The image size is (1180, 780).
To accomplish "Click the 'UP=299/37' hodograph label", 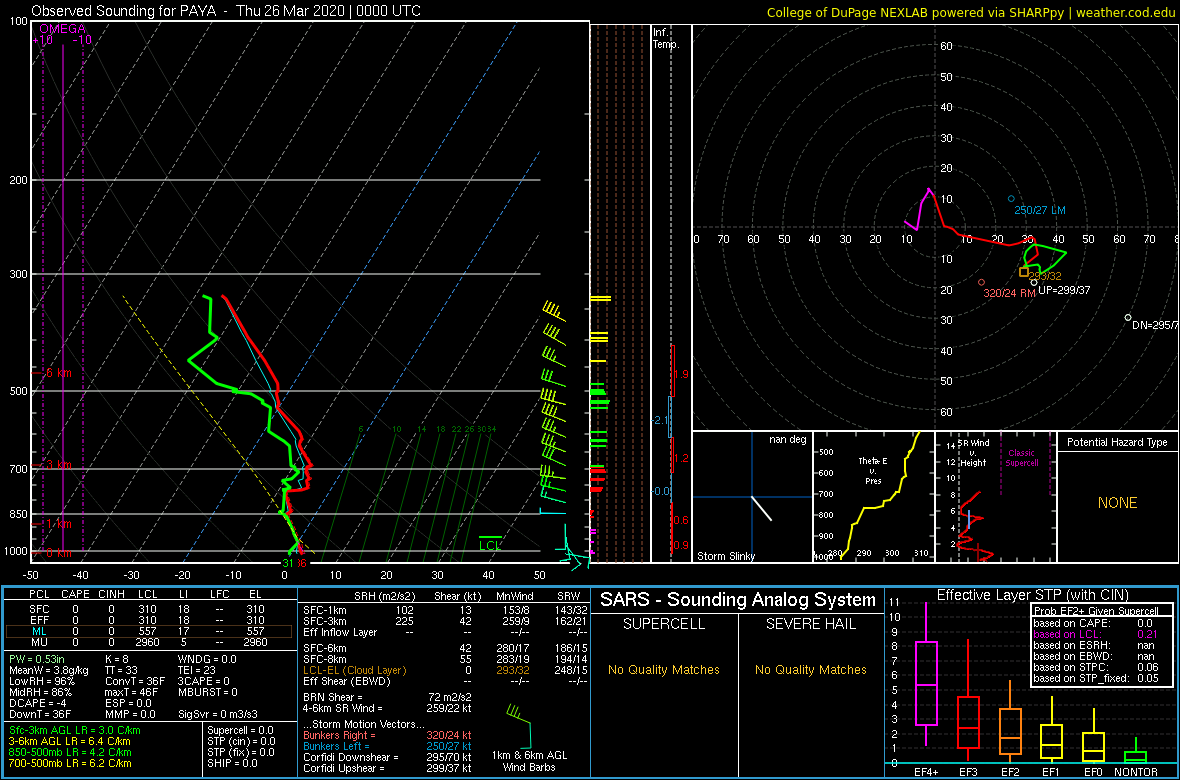I will click(x=1064, y=289).
